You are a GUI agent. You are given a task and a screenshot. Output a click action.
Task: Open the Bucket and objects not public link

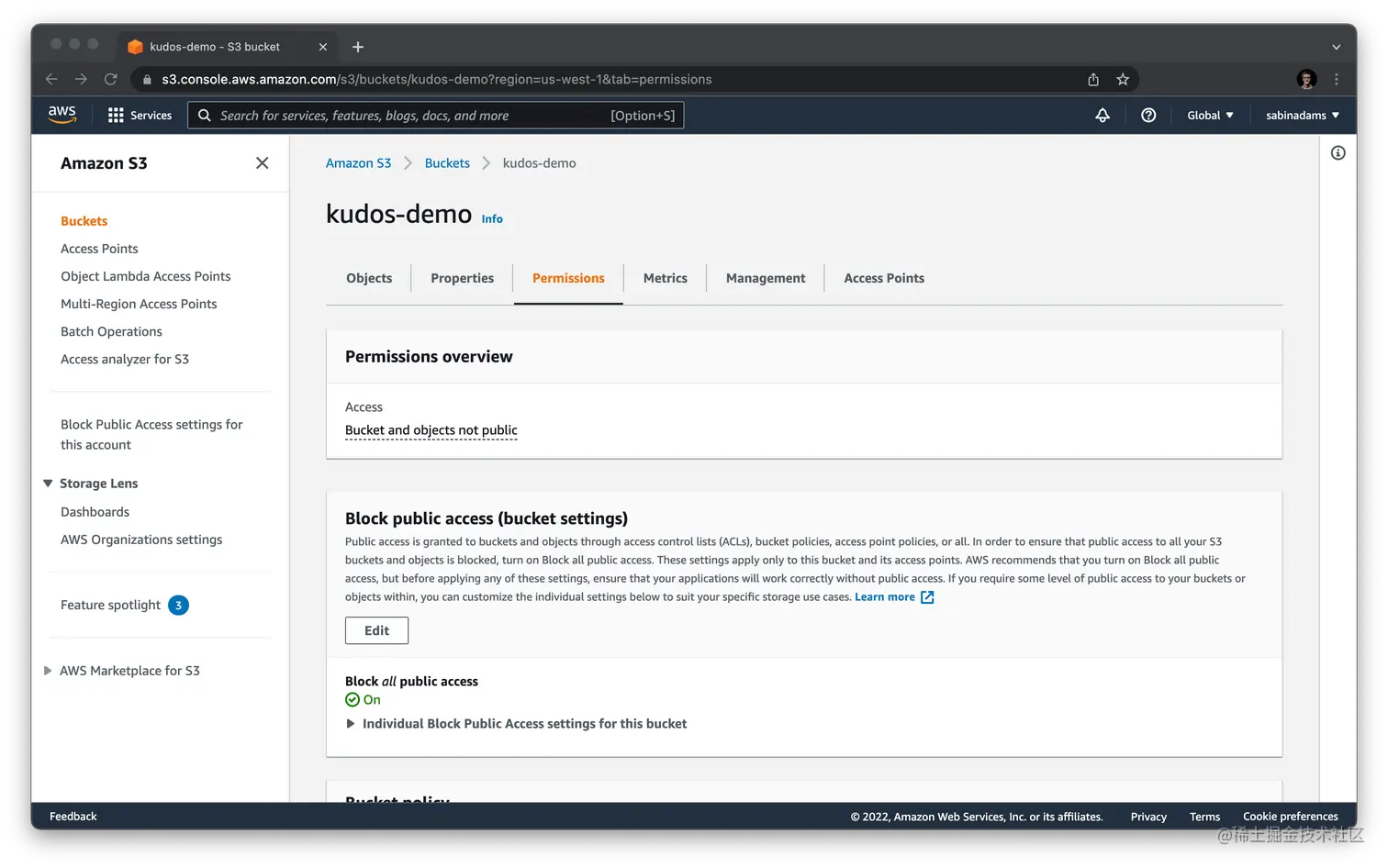point(431,429)
